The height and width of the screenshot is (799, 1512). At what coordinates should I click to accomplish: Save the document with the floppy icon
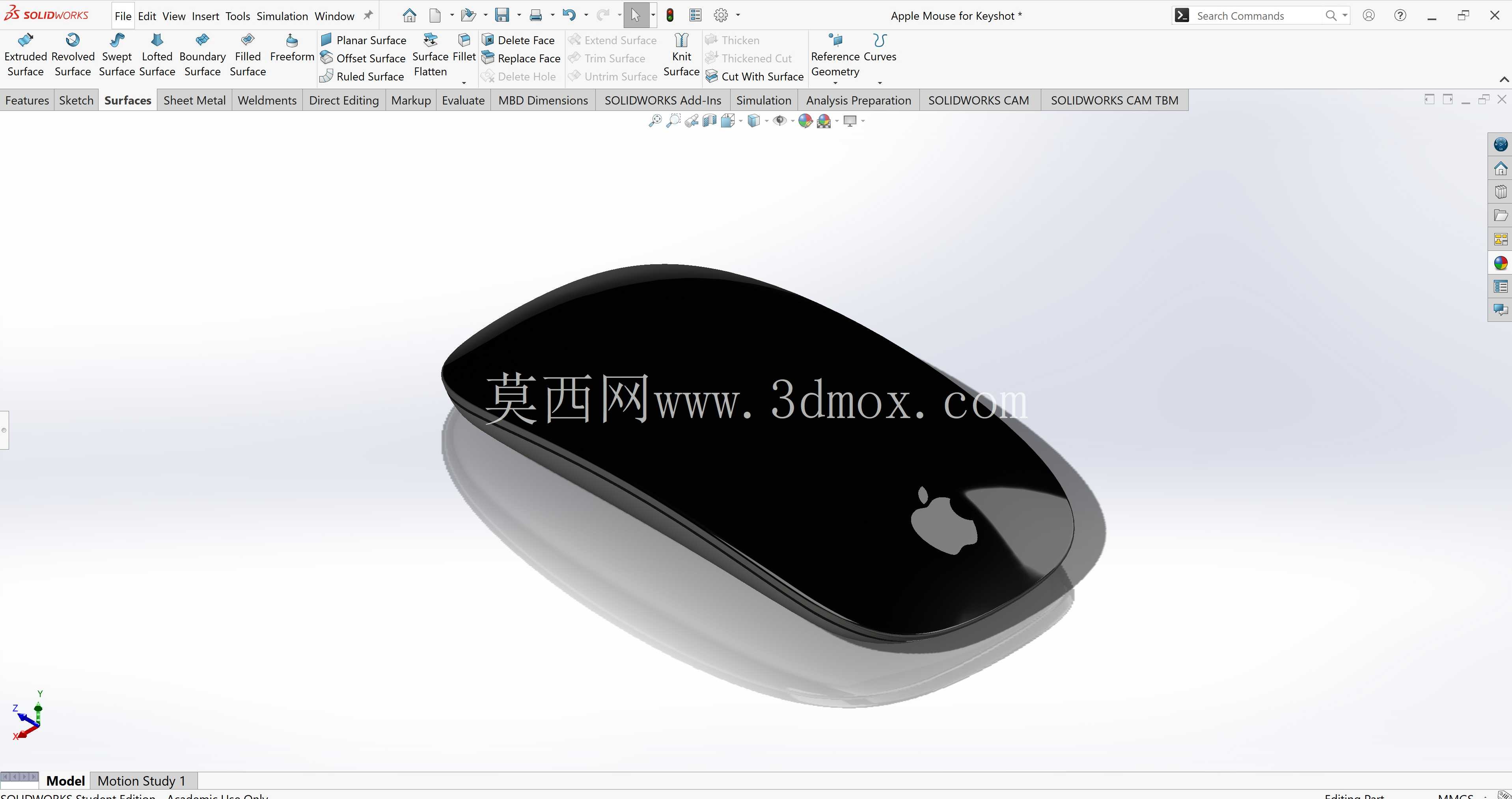(502, 15)
